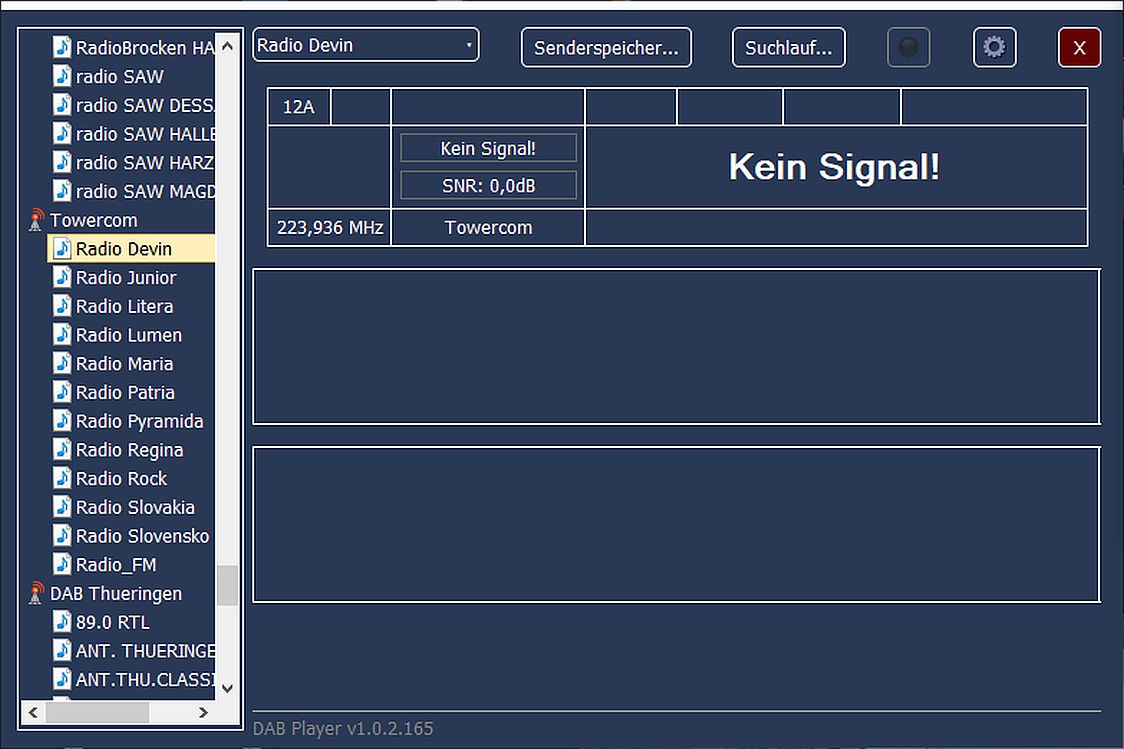Click the note icon beside radio SAW MAGD
Image resolution: width=1124 pixels, height=749 pixels.
point(62,191)
